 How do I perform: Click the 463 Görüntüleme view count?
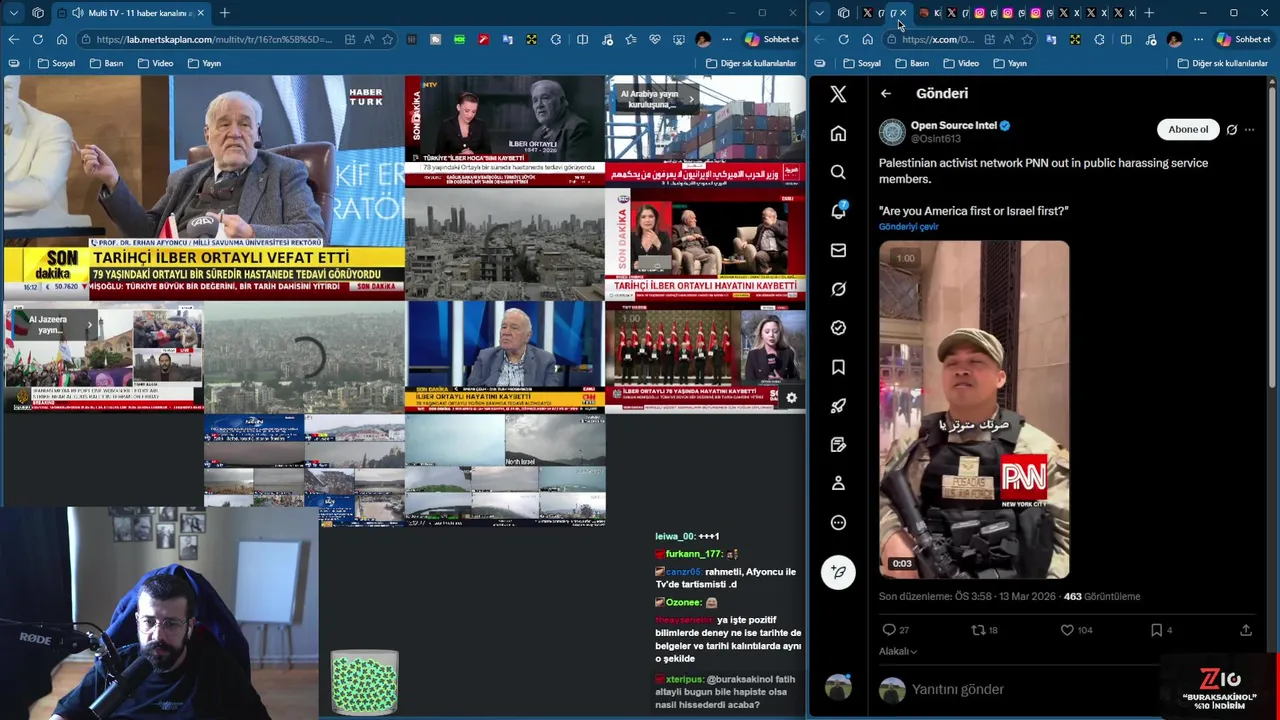click(x=1102, y=596)
